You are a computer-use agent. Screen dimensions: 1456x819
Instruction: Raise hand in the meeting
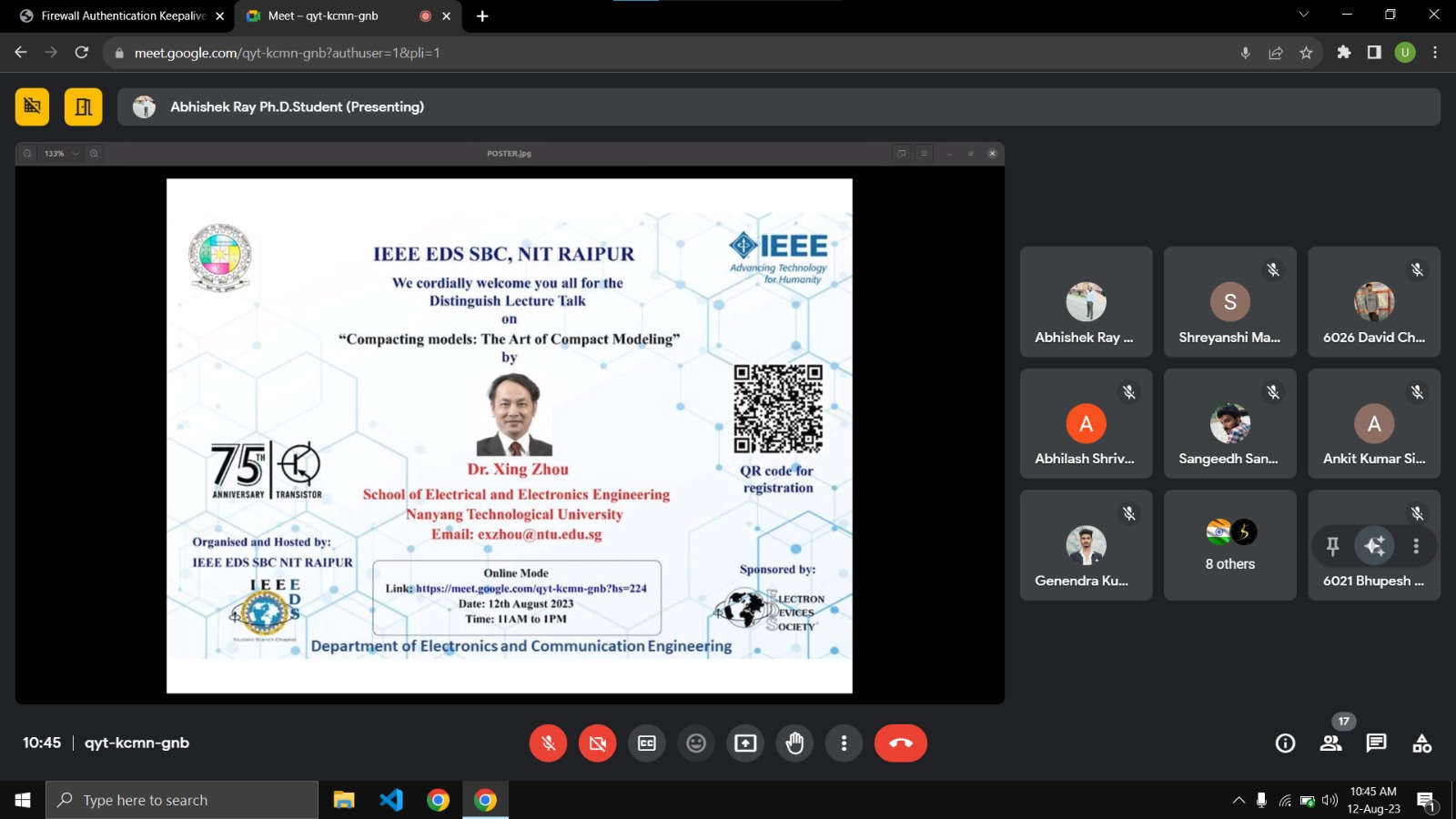point(794,743)
